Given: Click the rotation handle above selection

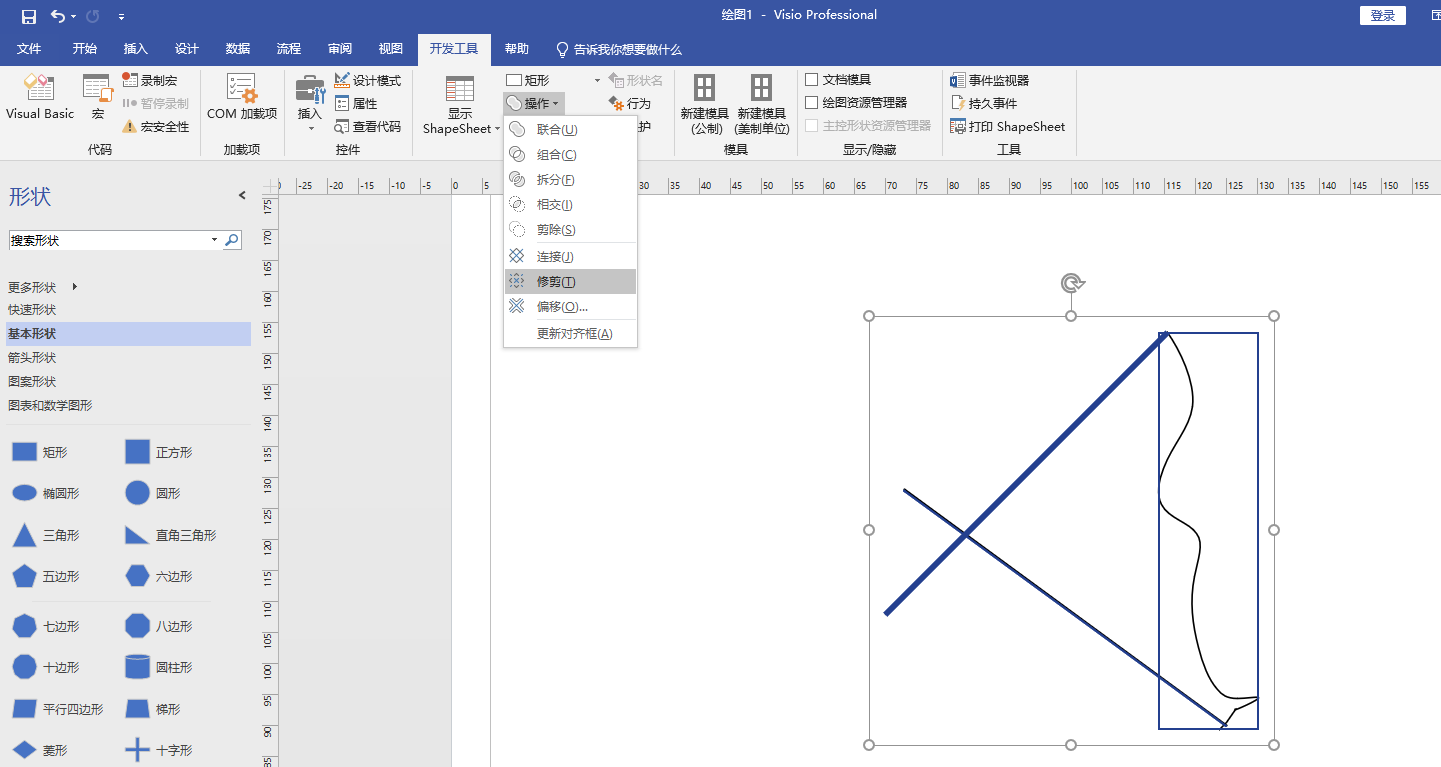Looking at the screenshot, I should coord(1072,283).
